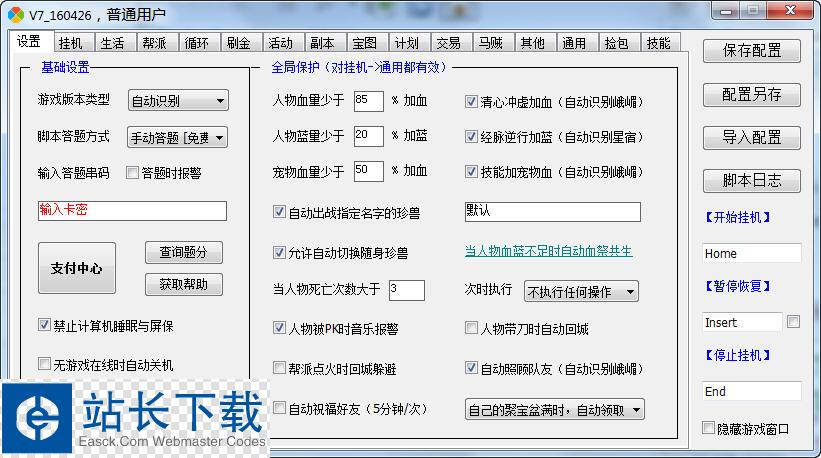The width and height of the screenshot is (821, 458).
Task: Open the 当人物血蓝不足时自动血祭共生 link
Action: (549, 251)
